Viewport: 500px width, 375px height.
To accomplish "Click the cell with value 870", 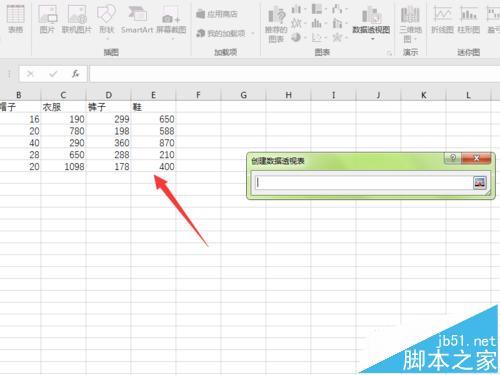I will [153, 143].
